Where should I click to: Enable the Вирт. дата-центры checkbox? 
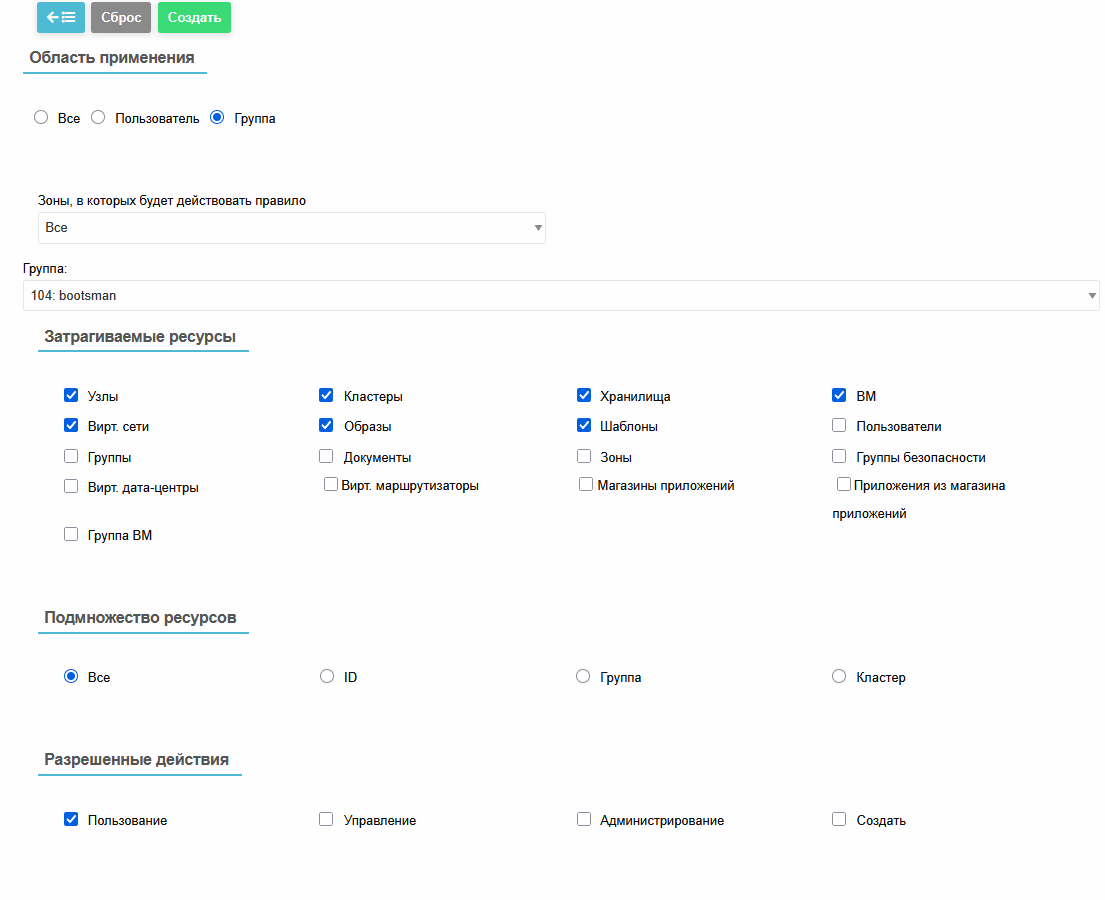click(71, 486)
